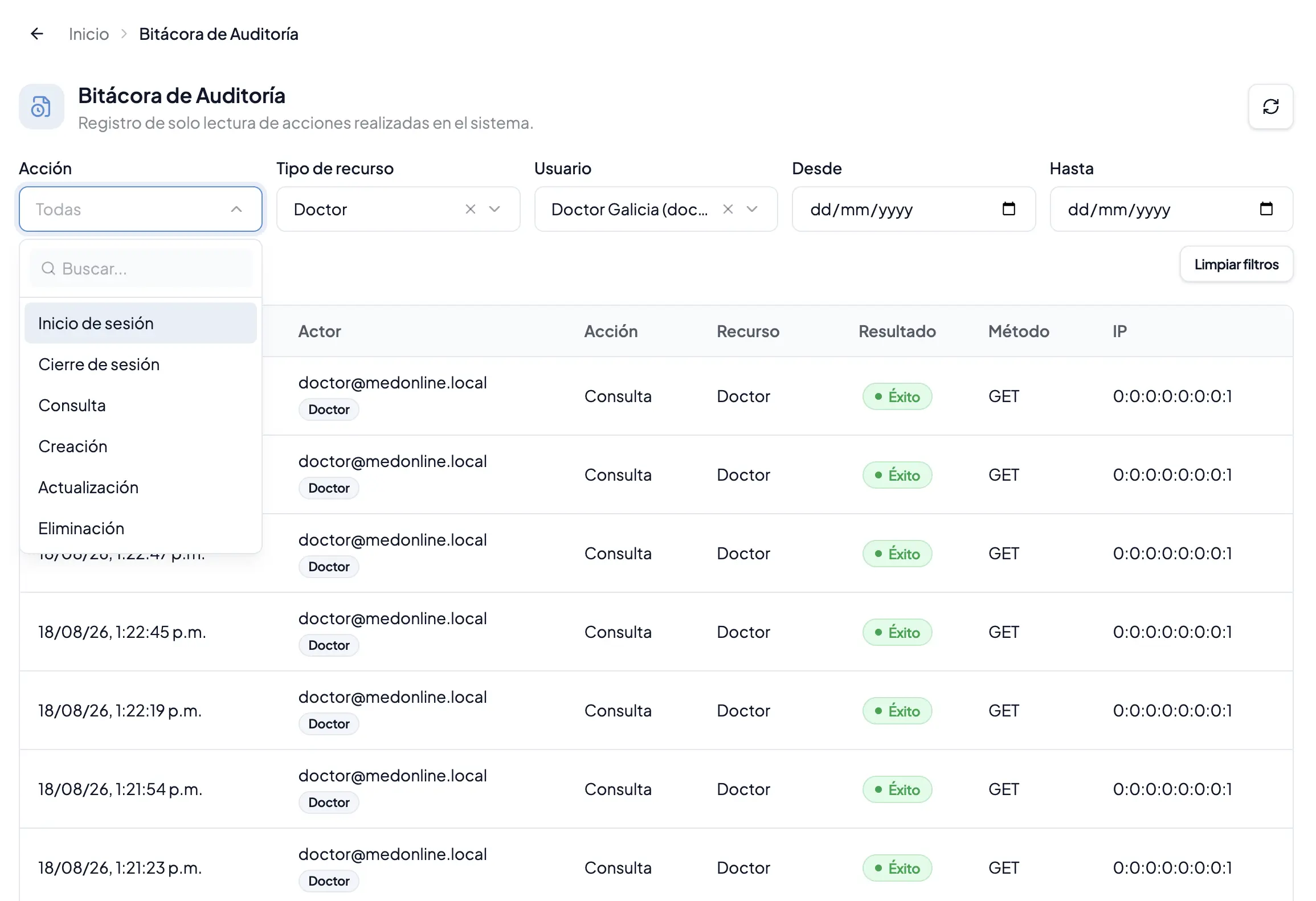Open the Desde calendar picker icon

click(x=1008, y=209)
